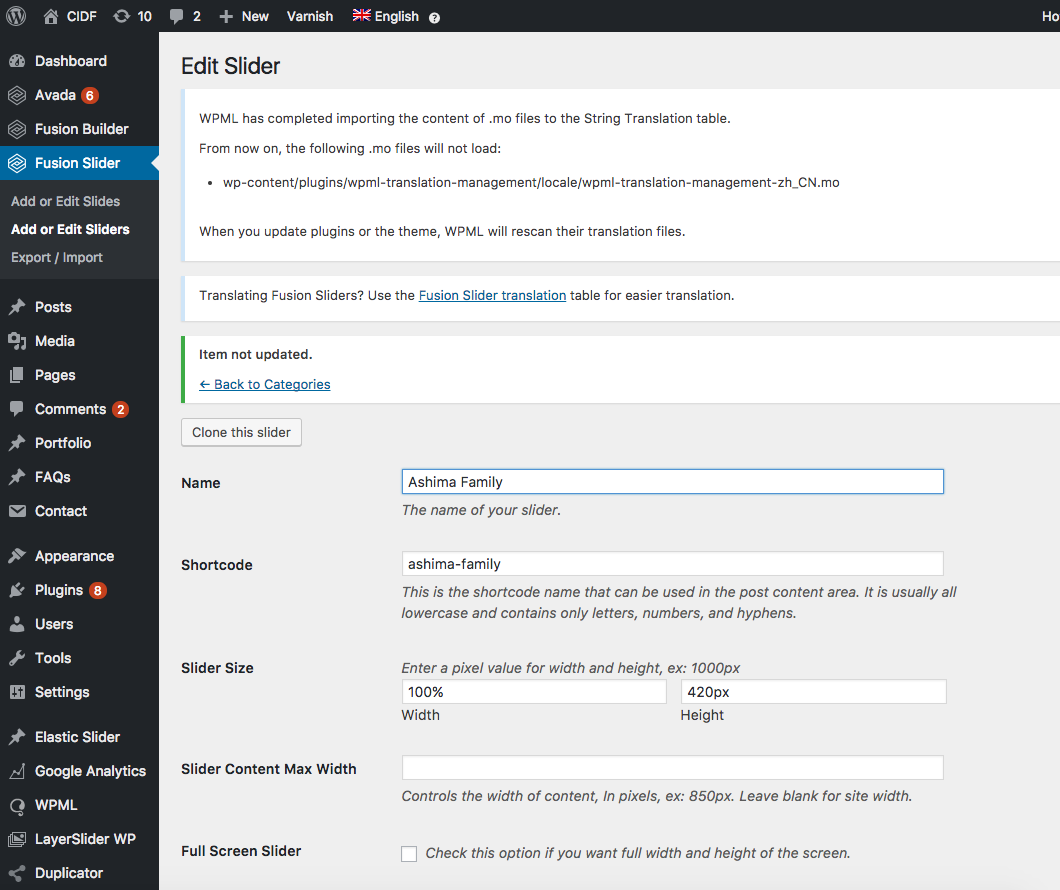Open the Duplicator menu label
1060x890 pixels.
[69, 873]
